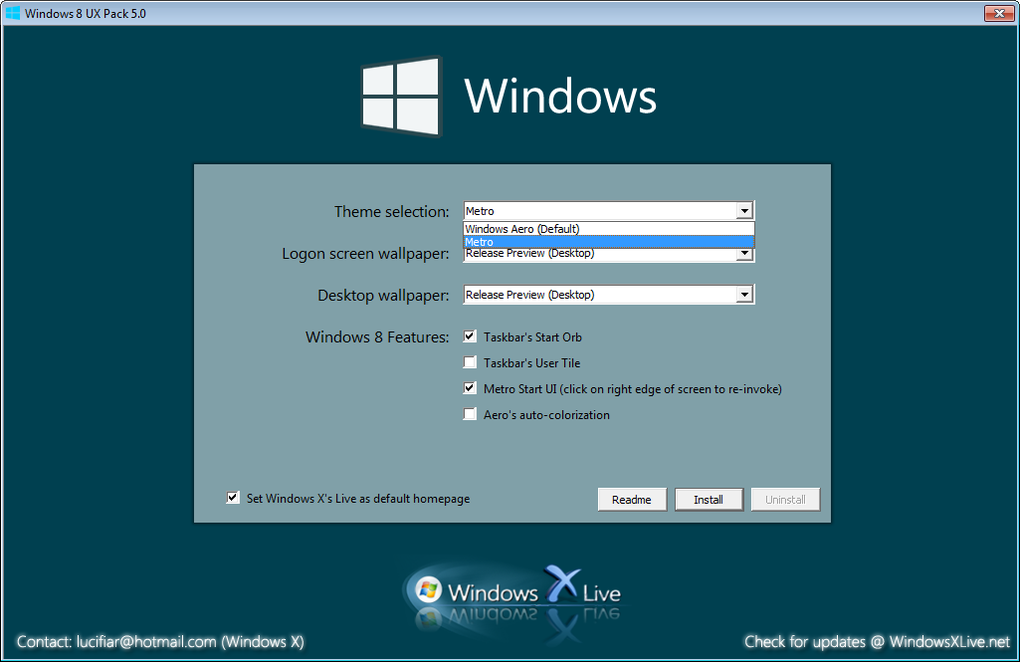The width and height of the screenshot is (1020, 662).
Task: Choose the Metro theme option in list
Action: [x=608, y=242]
